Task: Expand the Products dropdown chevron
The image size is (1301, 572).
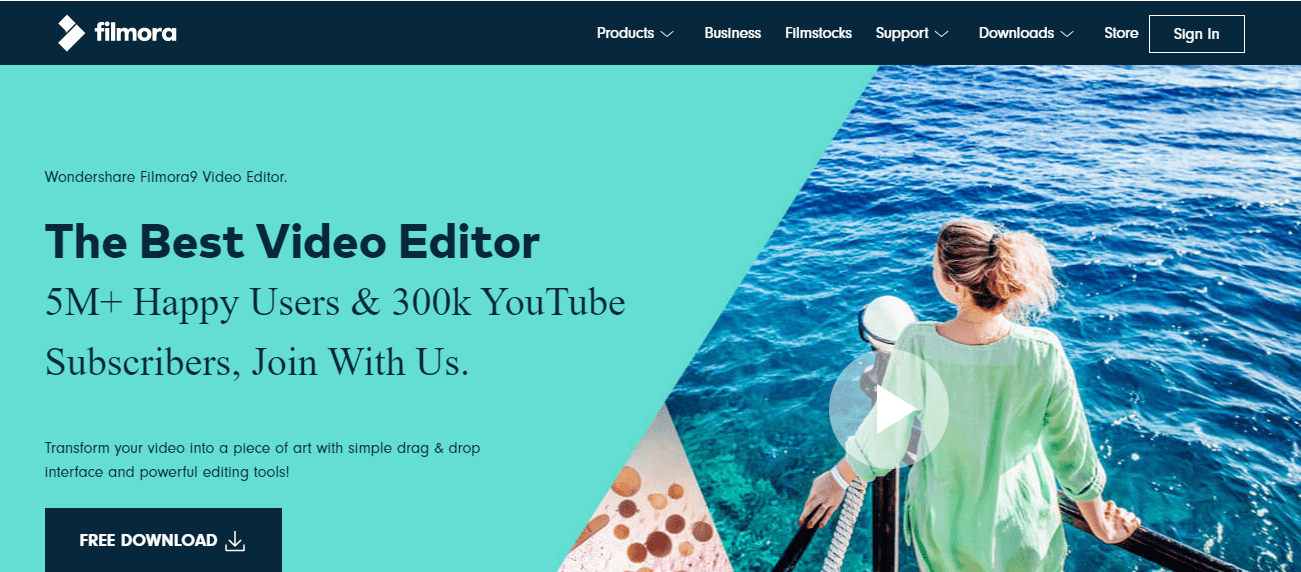Action: [667, 34]
